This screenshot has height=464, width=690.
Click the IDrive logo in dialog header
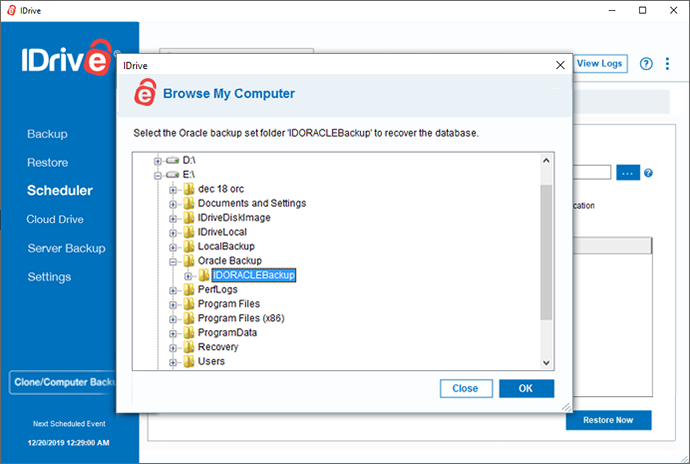[145, 92]
